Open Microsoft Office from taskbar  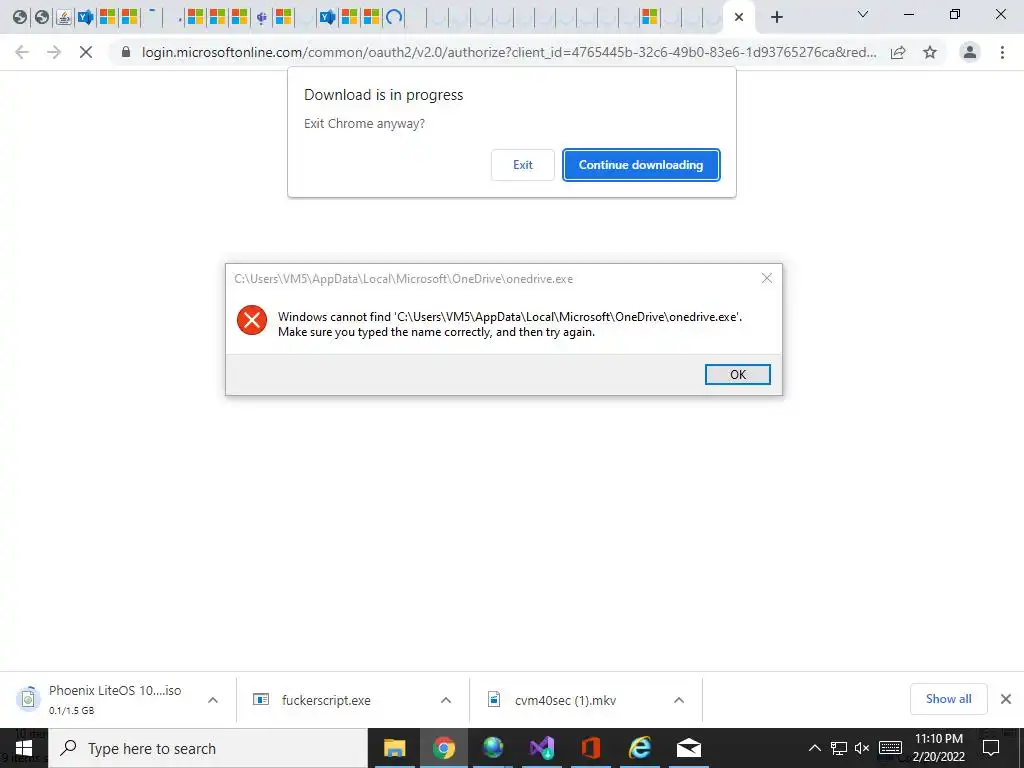click(x=591, y=748)
